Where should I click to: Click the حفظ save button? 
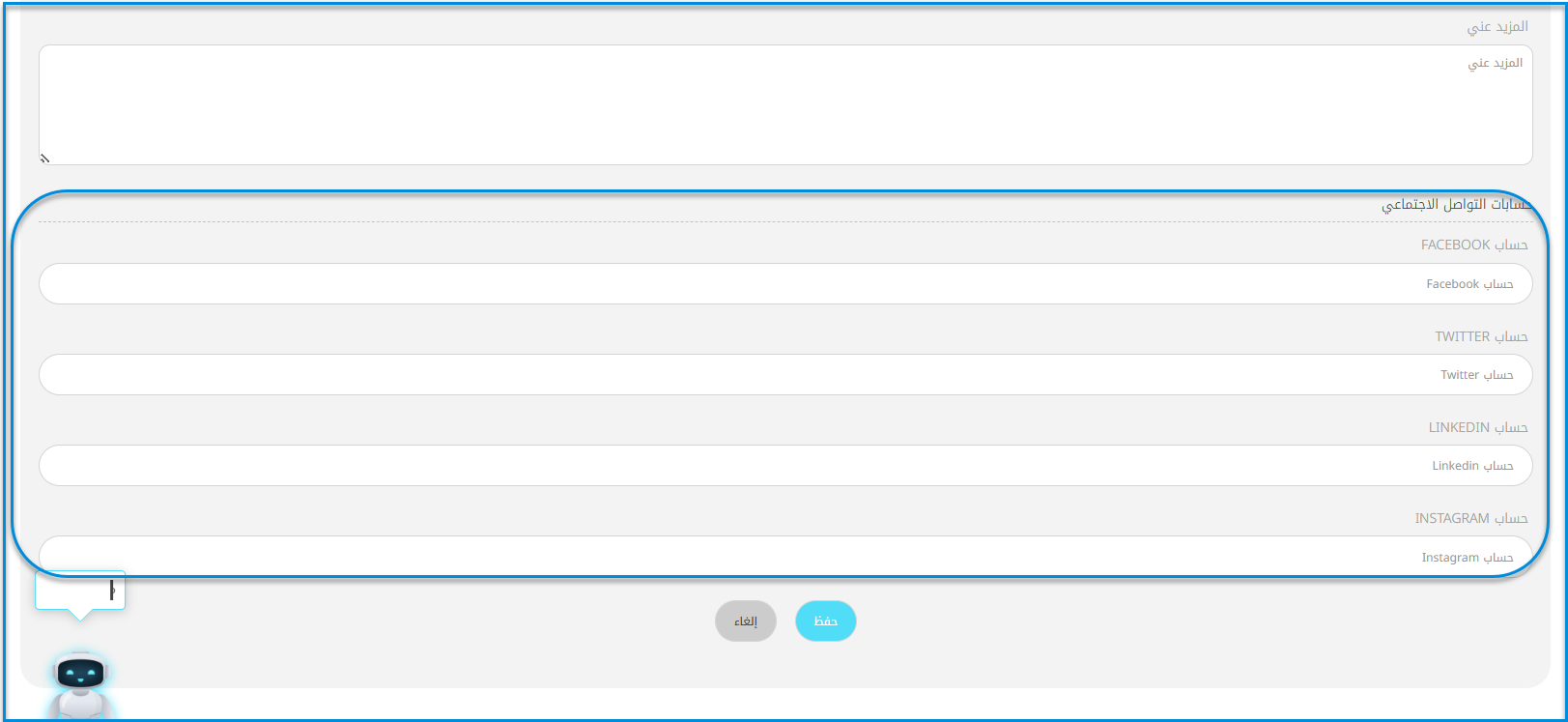pos(825,621)
